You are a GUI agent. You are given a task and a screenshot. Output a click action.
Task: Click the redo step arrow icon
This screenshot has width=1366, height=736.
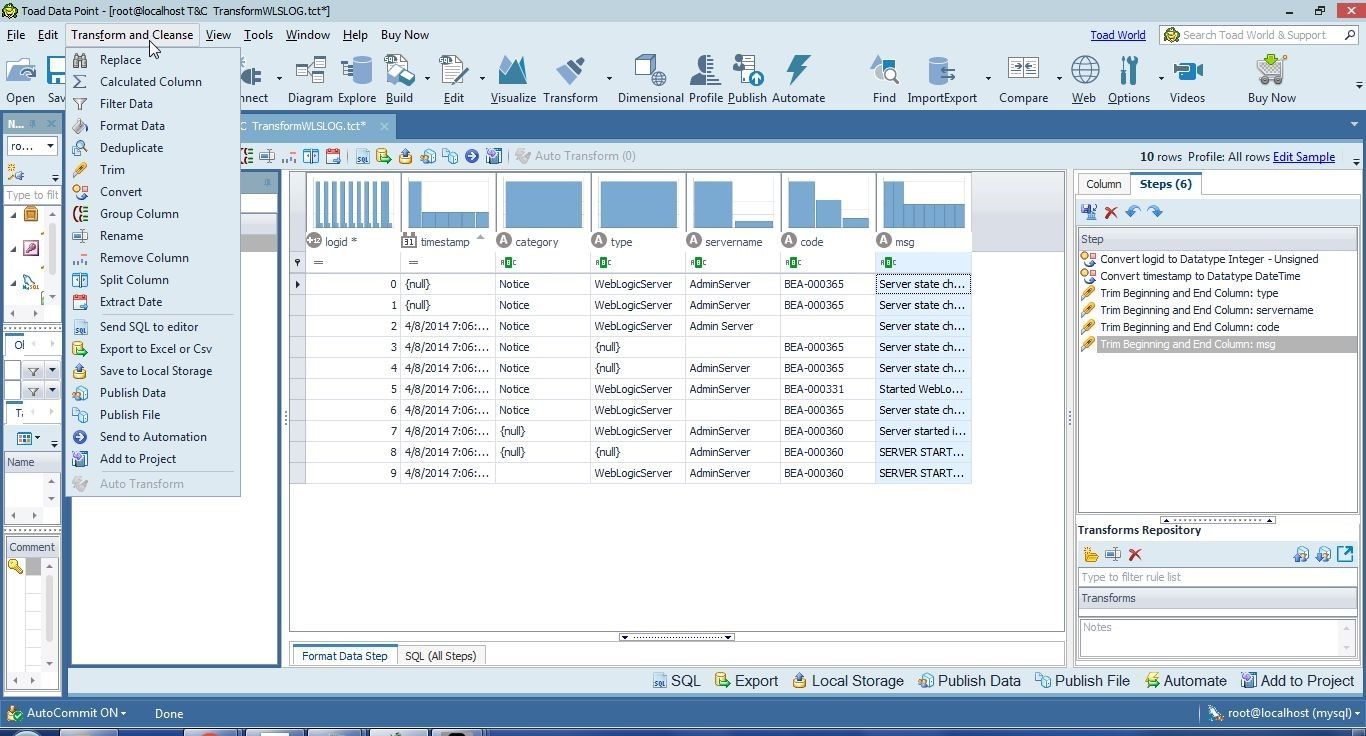tap(1155, 212)
